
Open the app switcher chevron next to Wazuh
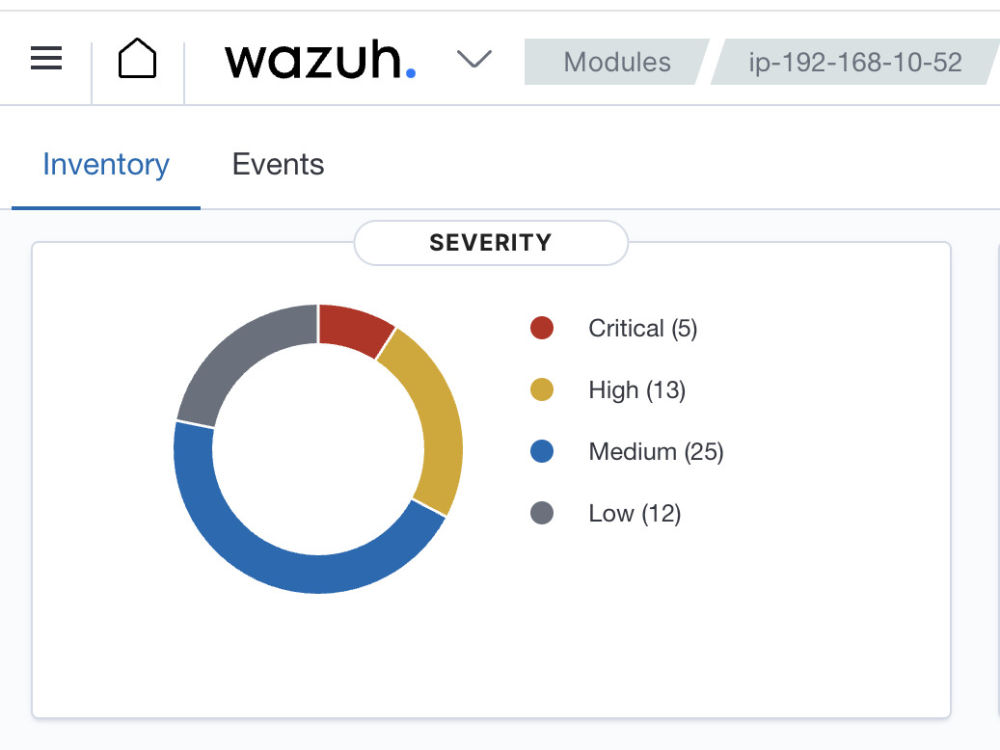pos(475,60)
